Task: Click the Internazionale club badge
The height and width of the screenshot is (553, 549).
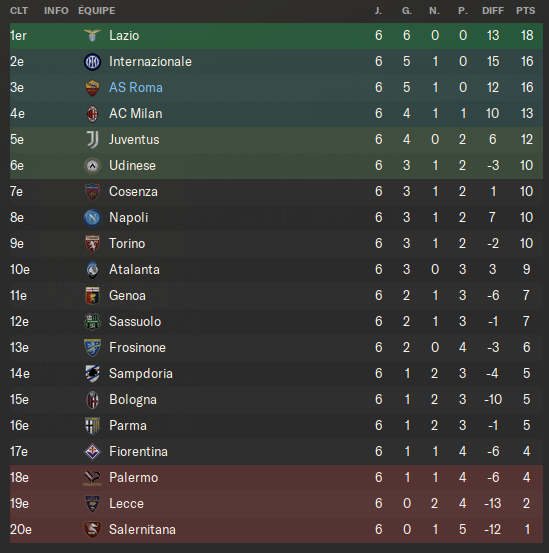Action: pyautogui.click(x=92, y=62)
